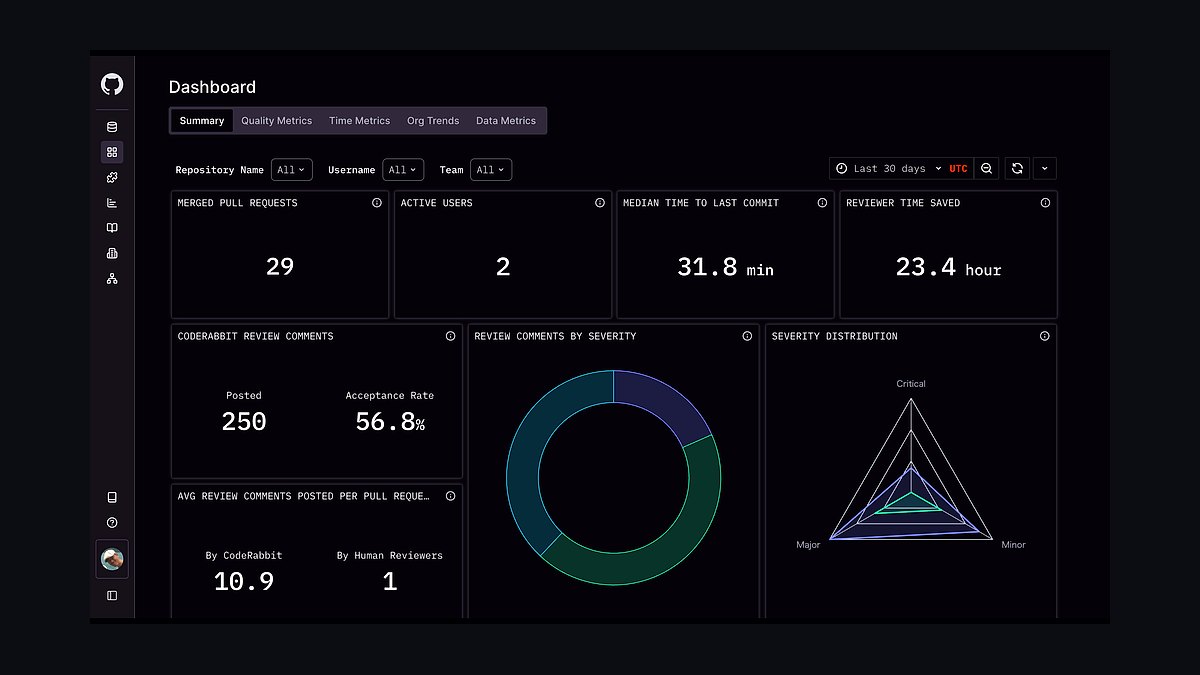Click the merged pull requests value 29

(x=280, y=267)
